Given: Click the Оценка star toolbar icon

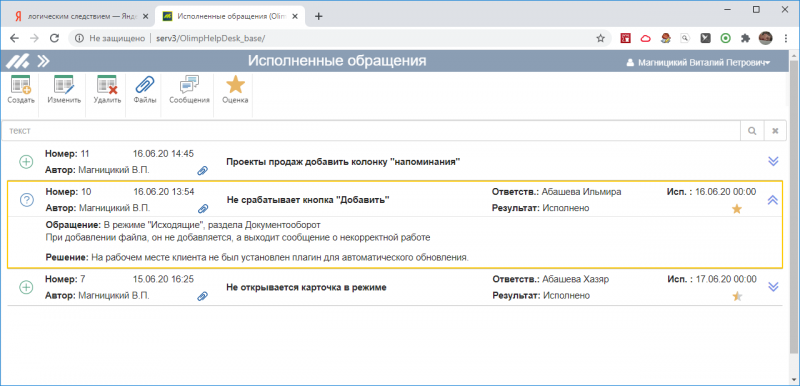Looking at the screenshot, I should (235, 84).
